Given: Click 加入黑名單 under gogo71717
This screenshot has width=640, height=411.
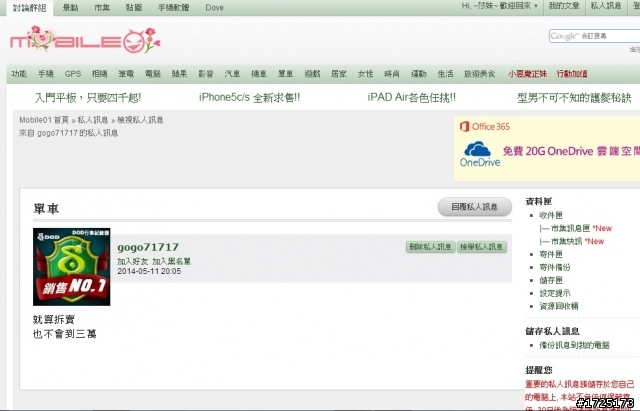Looking at the screenshot, I should [x=171, y=261].
